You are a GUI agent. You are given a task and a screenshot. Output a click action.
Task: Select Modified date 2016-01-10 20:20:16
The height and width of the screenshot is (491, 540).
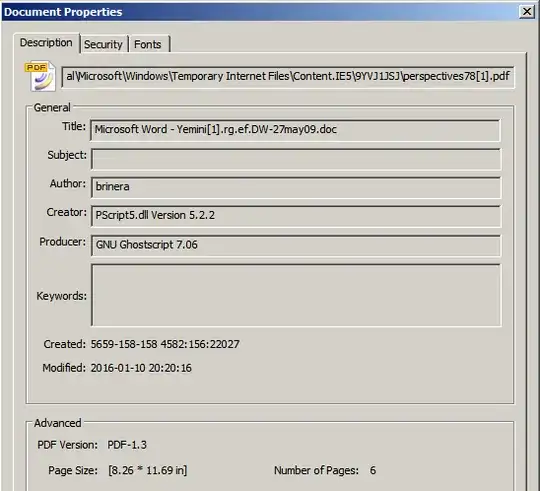[141, 368]
